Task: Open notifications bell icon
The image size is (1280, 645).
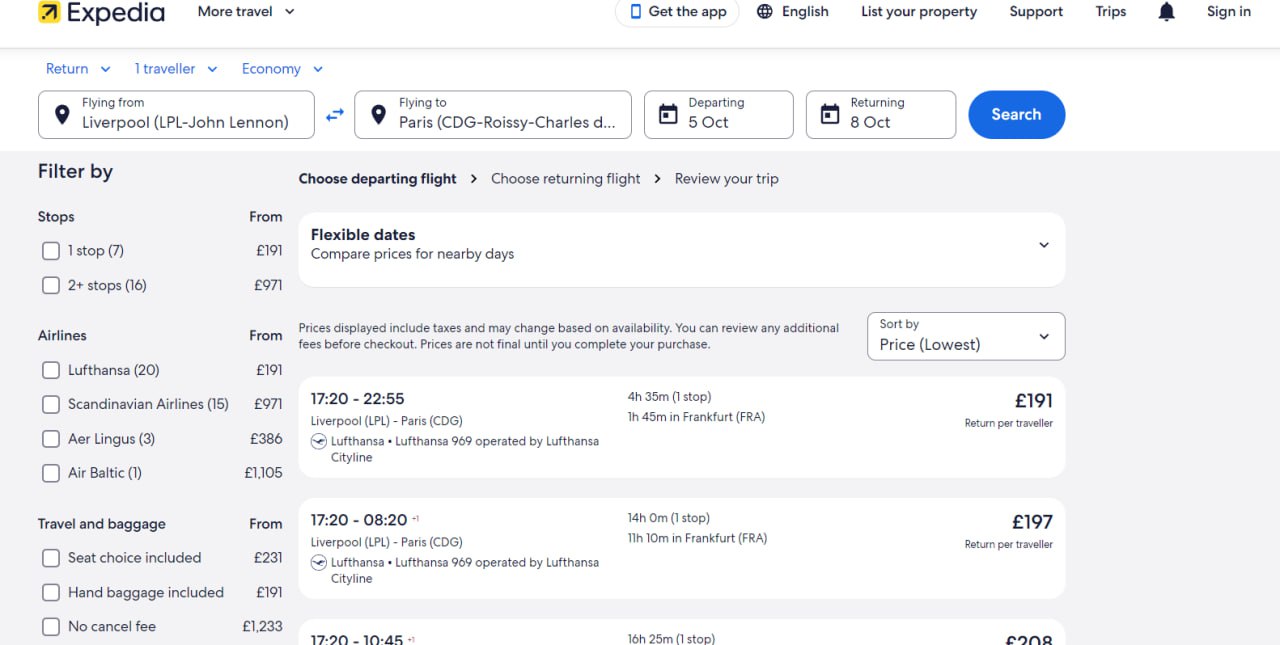Action: coord(1166,12)
